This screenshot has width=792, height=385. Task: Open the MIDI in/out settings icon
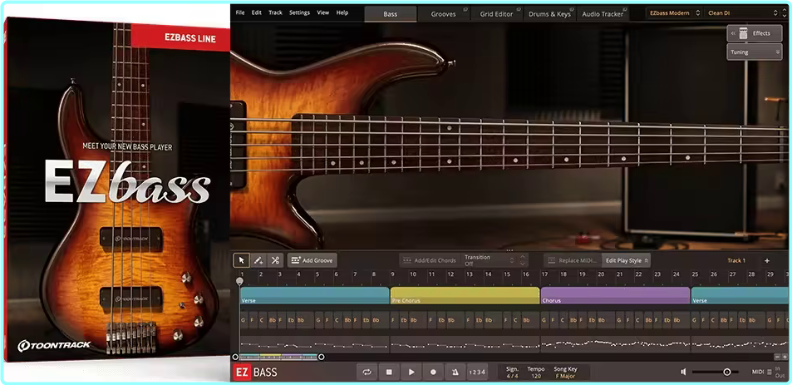769,372
